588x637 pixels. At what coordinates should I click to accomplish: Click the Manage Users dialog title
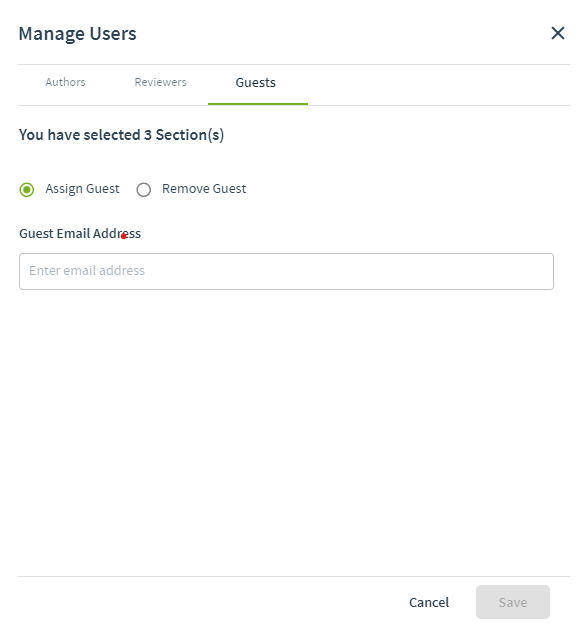[x=78, y=34]
